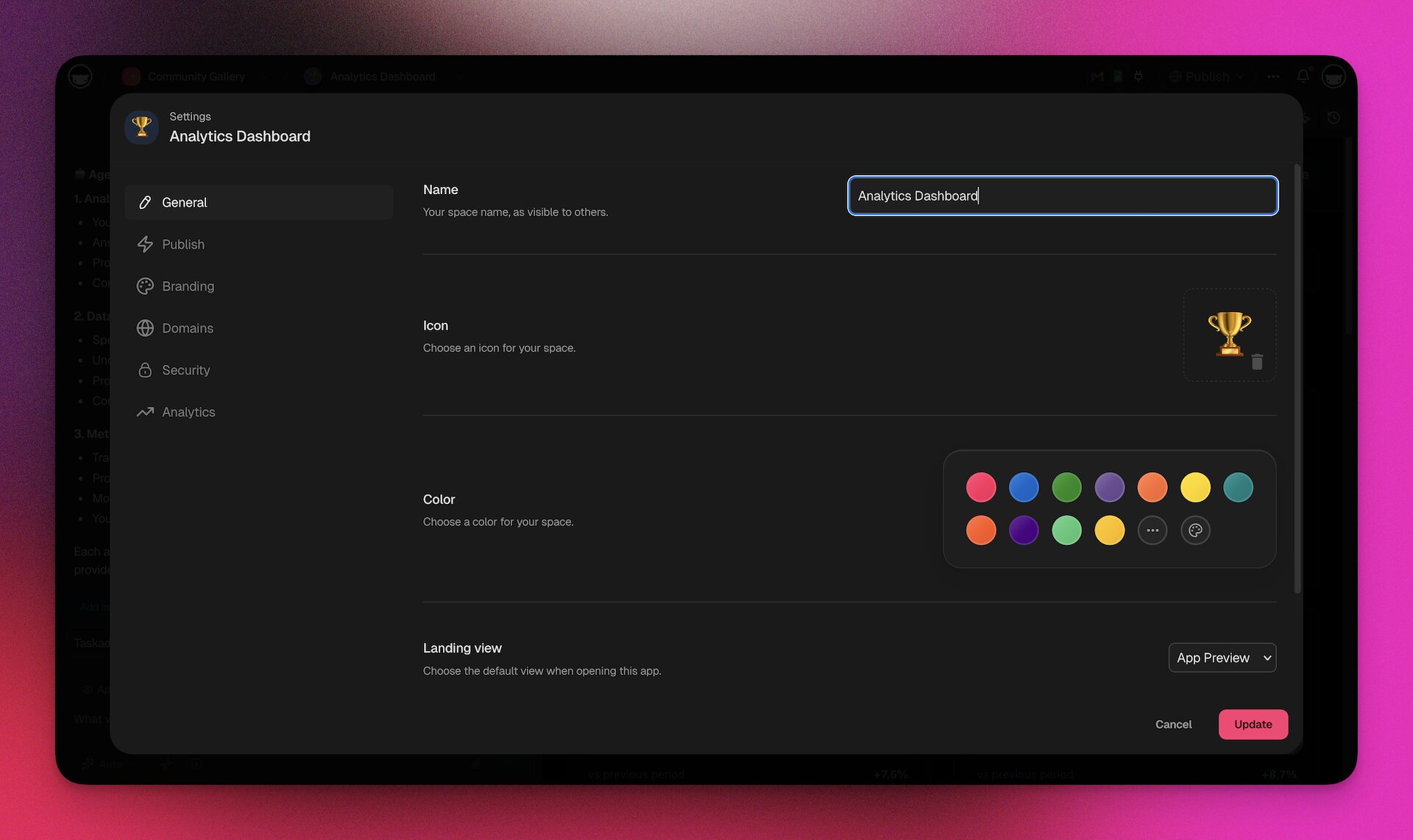Cancel the settings changes

coord(1173,724)
